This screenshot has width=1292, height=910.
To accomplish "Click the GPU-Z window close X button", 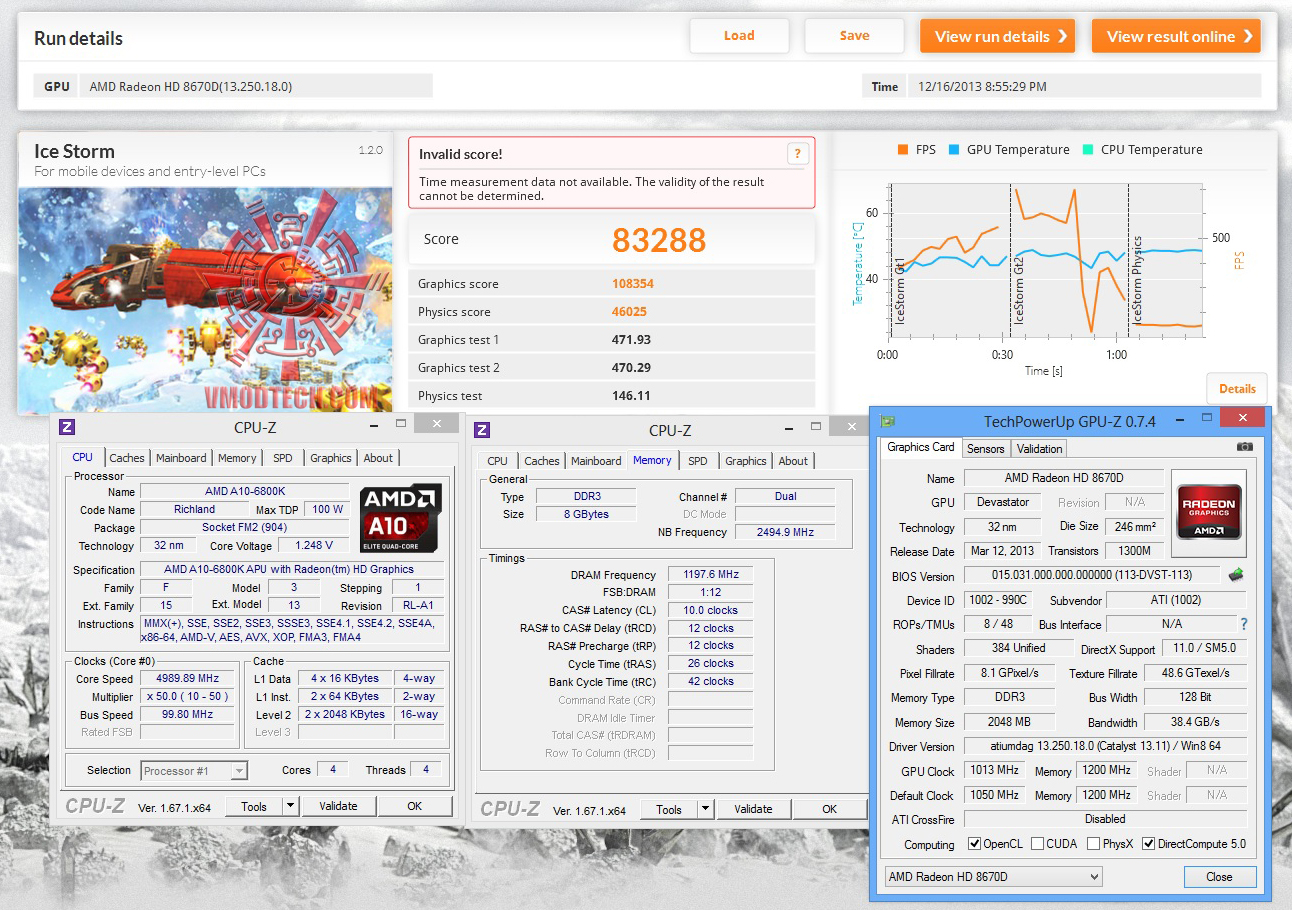I will [1242, 418].
